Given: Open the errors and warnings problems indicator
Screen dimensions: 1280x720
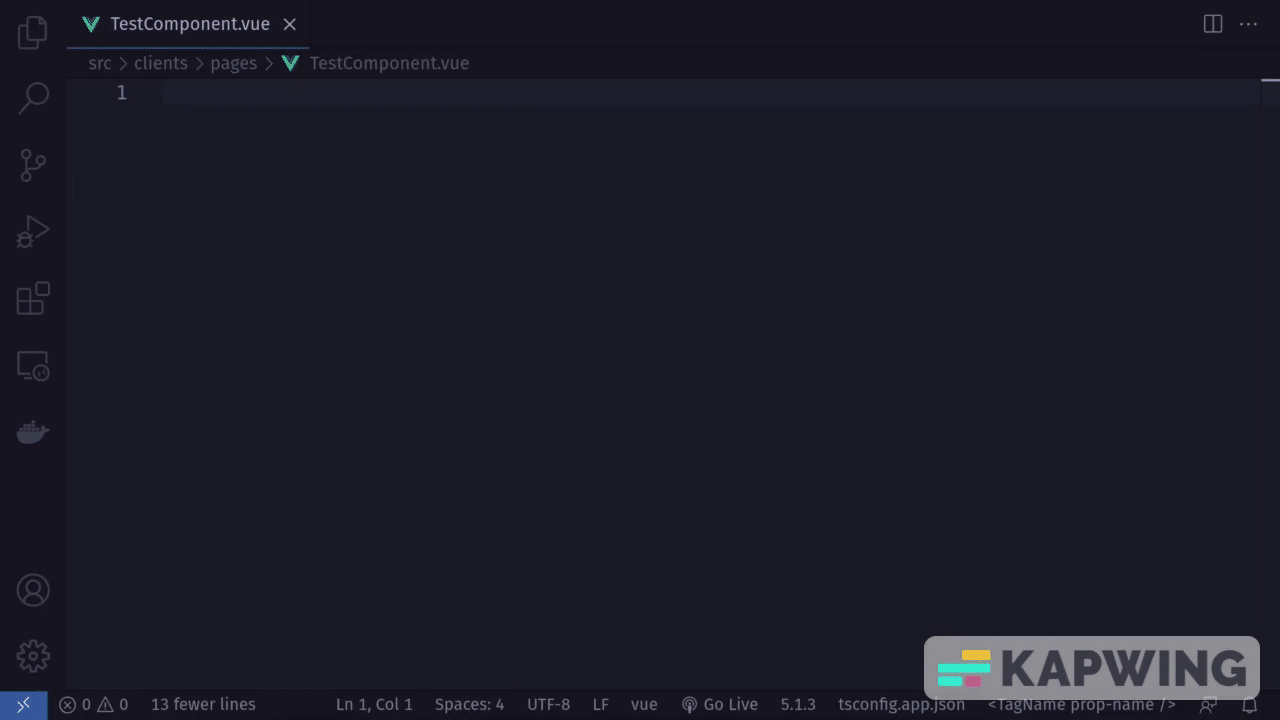Looking at the screenshot, I should click(93, 704).
